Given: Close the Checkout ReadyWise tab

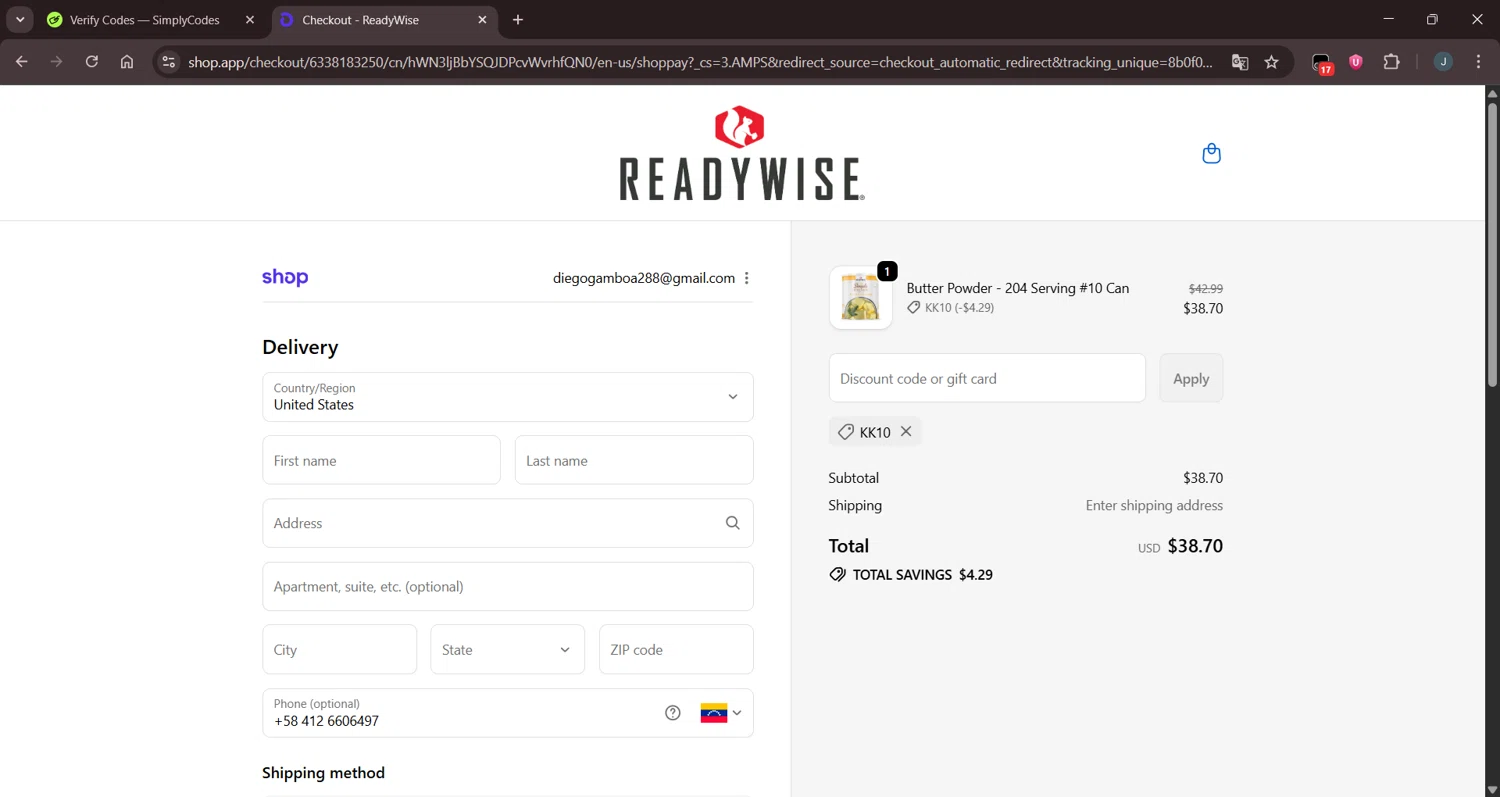Looking at the screenshot, I should 482,20.
